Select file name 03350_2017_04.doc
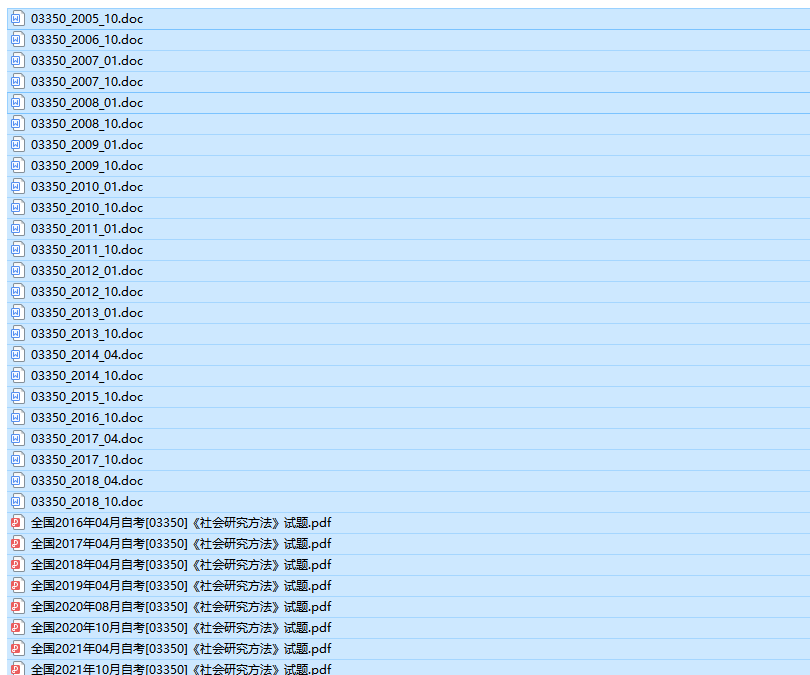 tap(87, 439)
